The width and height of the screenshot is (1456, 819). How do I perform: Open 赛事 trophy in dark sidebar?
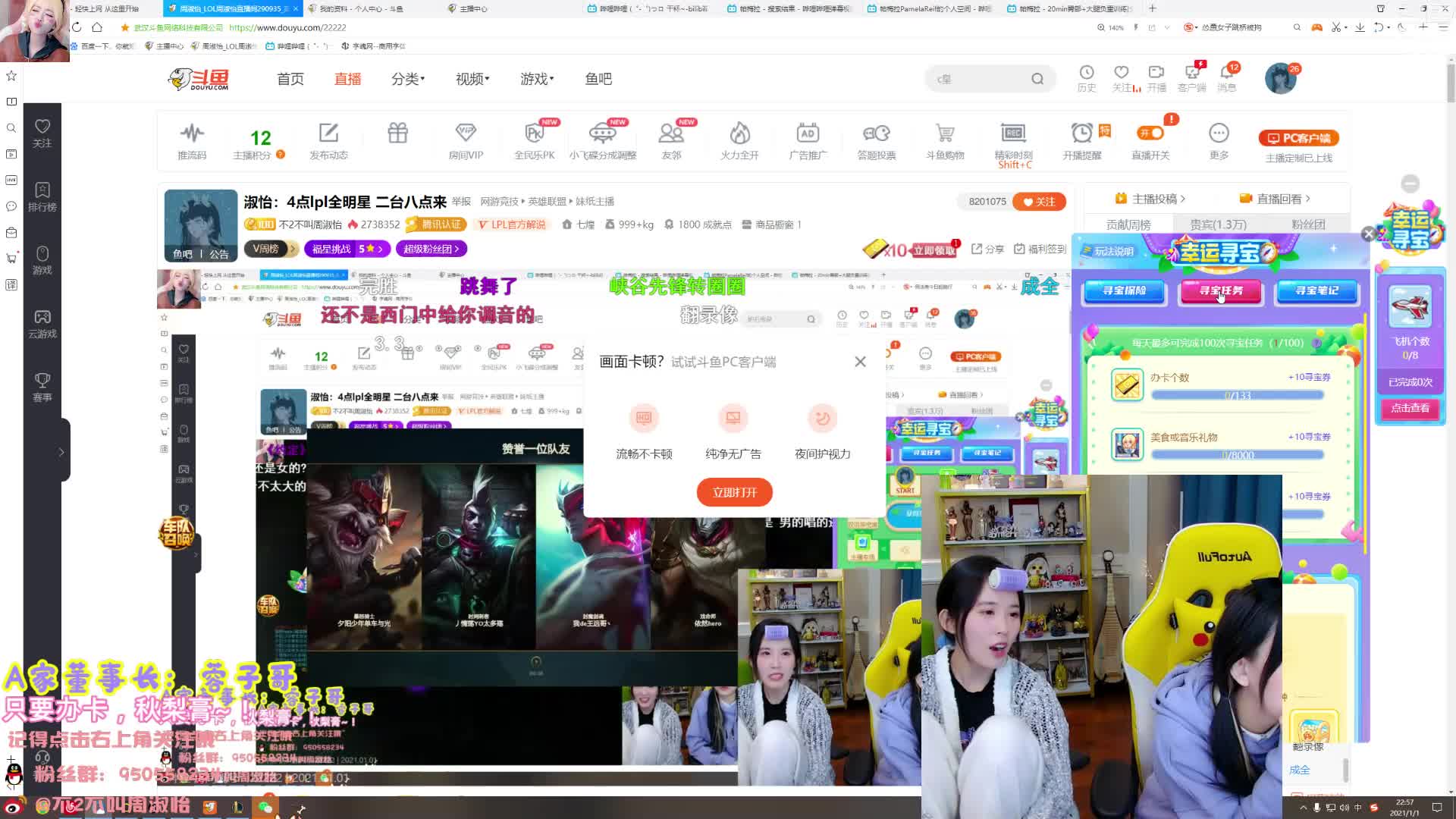tap(42, 387)
